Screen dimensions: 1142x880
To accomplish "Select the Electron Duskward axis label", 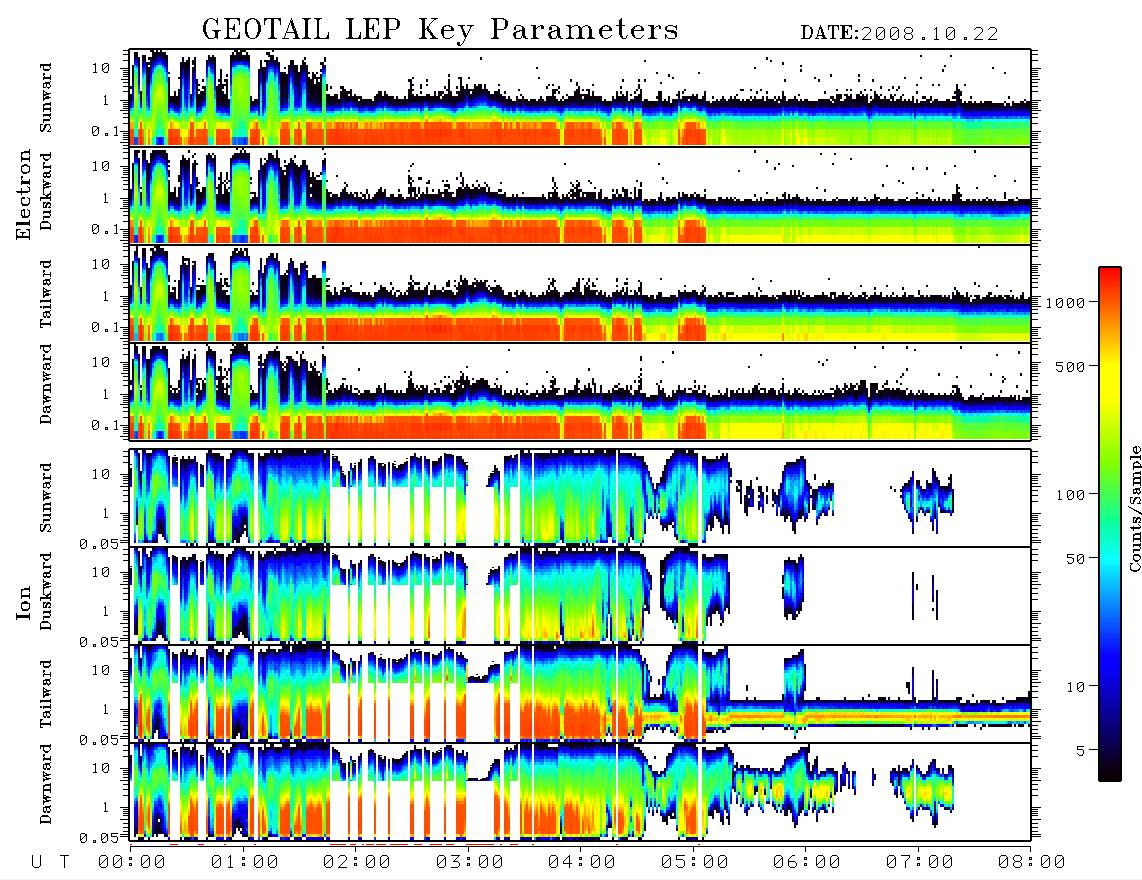I will point(46,191).
